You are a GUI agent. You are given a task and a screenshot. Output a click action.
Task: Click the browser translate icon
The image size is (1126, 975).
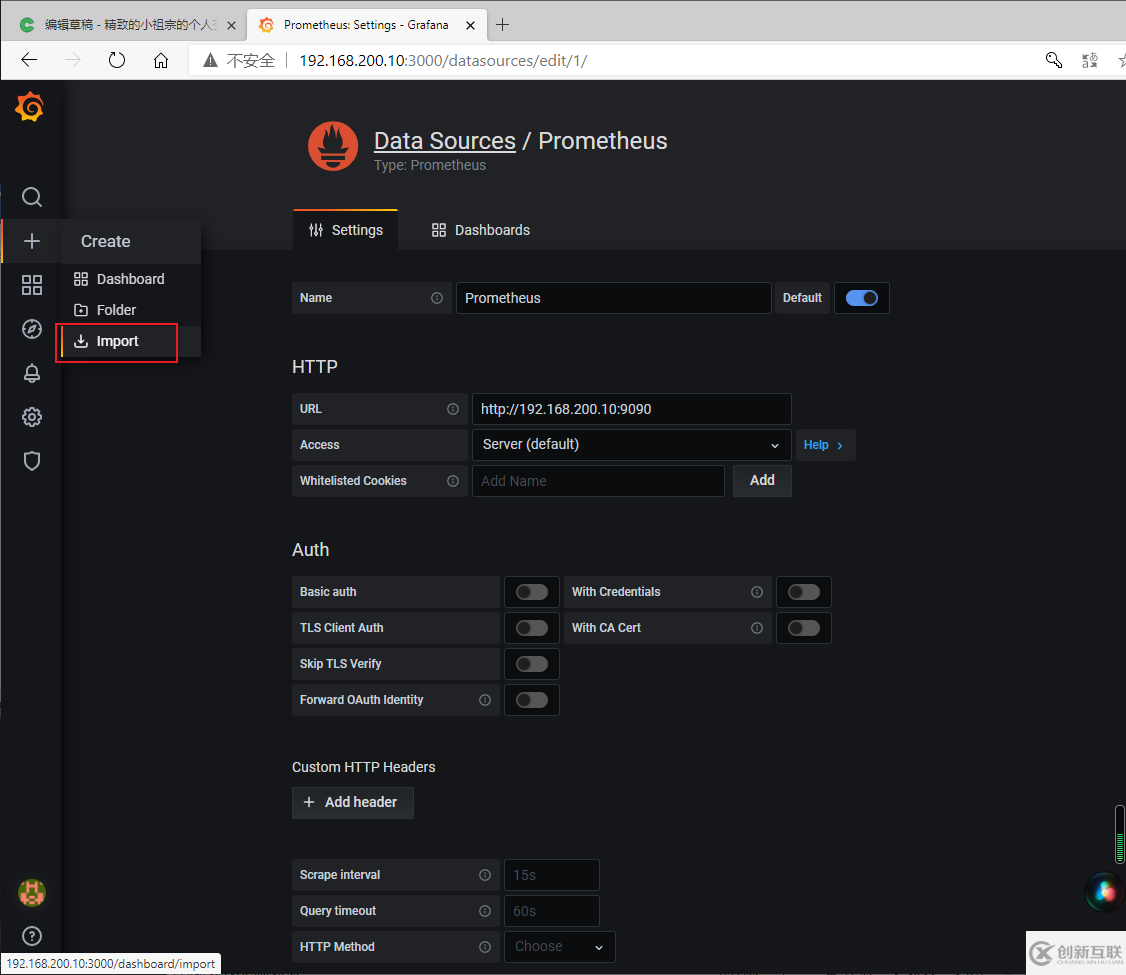pyautogui.click(x=1089, y=60)
